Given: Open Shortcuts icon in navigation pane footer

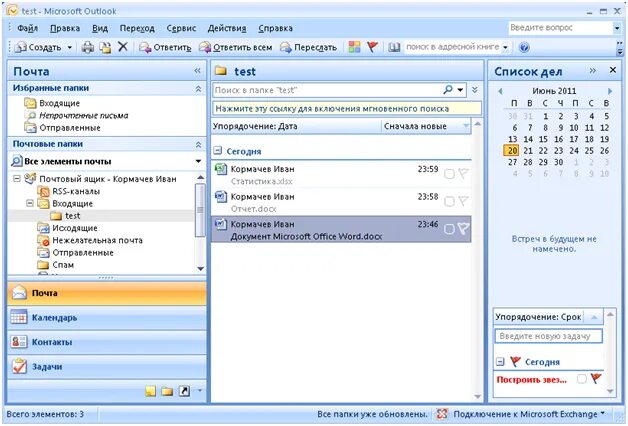Looking at the screenshot, I should click(184, 391).
